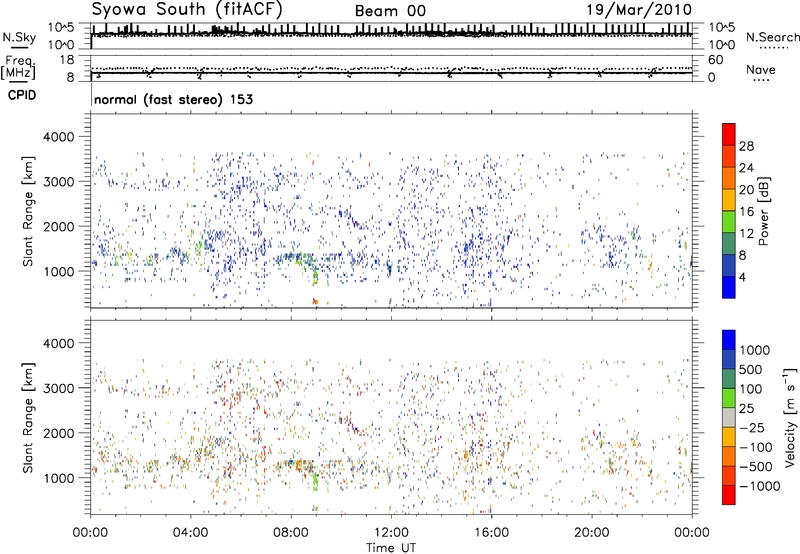Click the bright blue bottom Power swatch
800x554 pixels.
(x=729, y=287)
